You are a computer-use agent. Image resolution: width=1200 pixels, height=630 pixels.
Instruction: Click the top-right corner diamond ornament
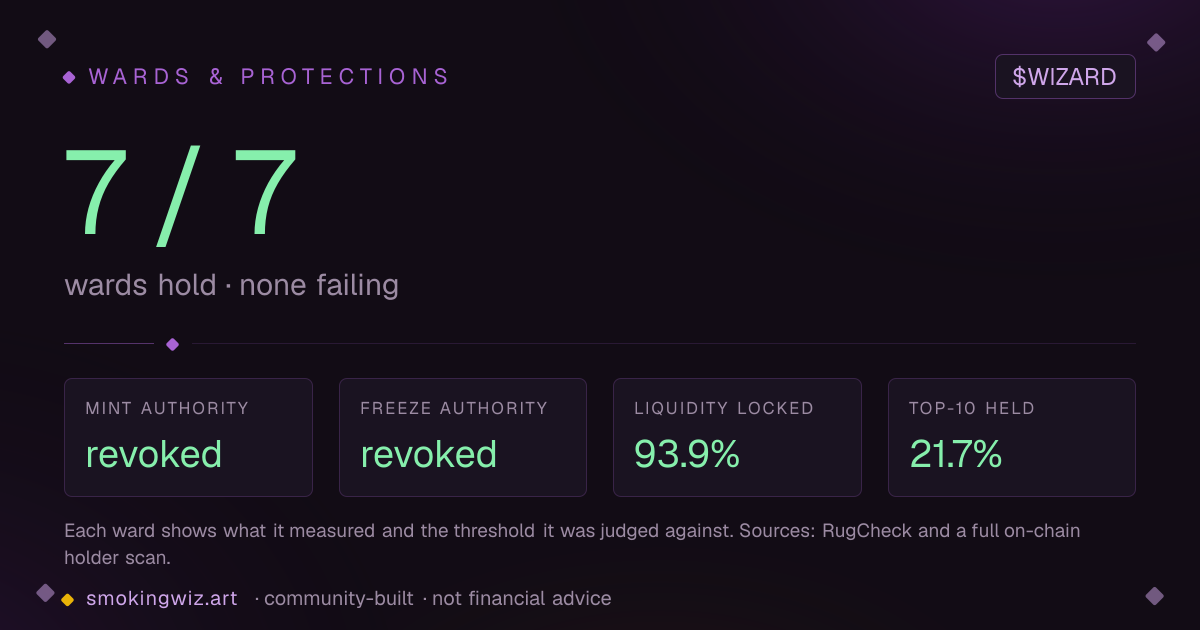point(1156,42)
